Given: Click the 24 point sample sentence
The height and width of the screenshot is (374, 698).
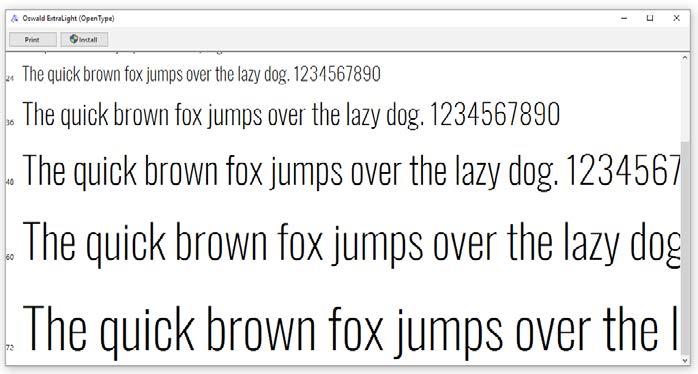Looking at the screenshot, I should [202, 74].
